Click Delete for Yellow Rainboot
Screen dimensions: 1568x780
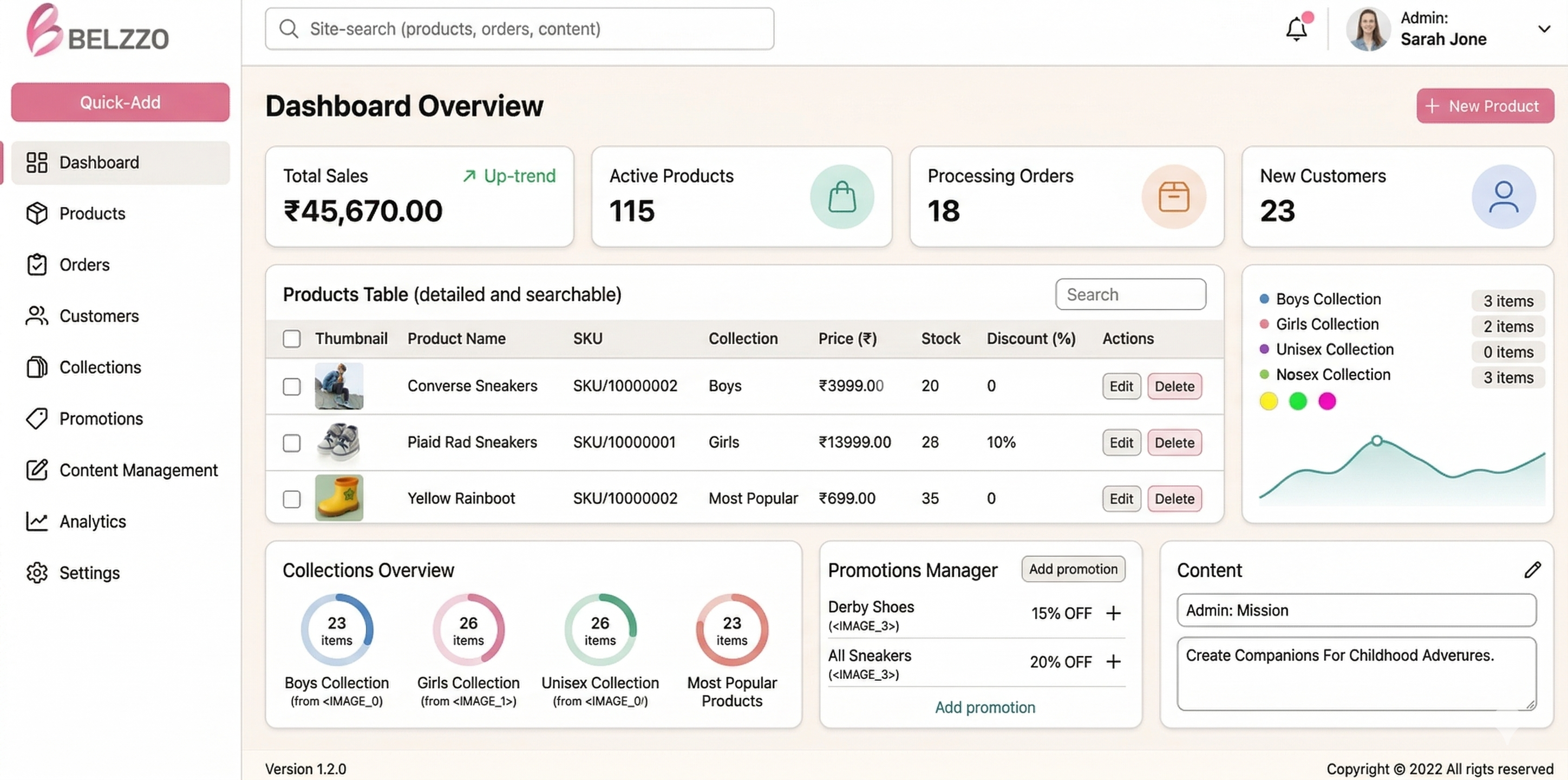(1174, 499)
